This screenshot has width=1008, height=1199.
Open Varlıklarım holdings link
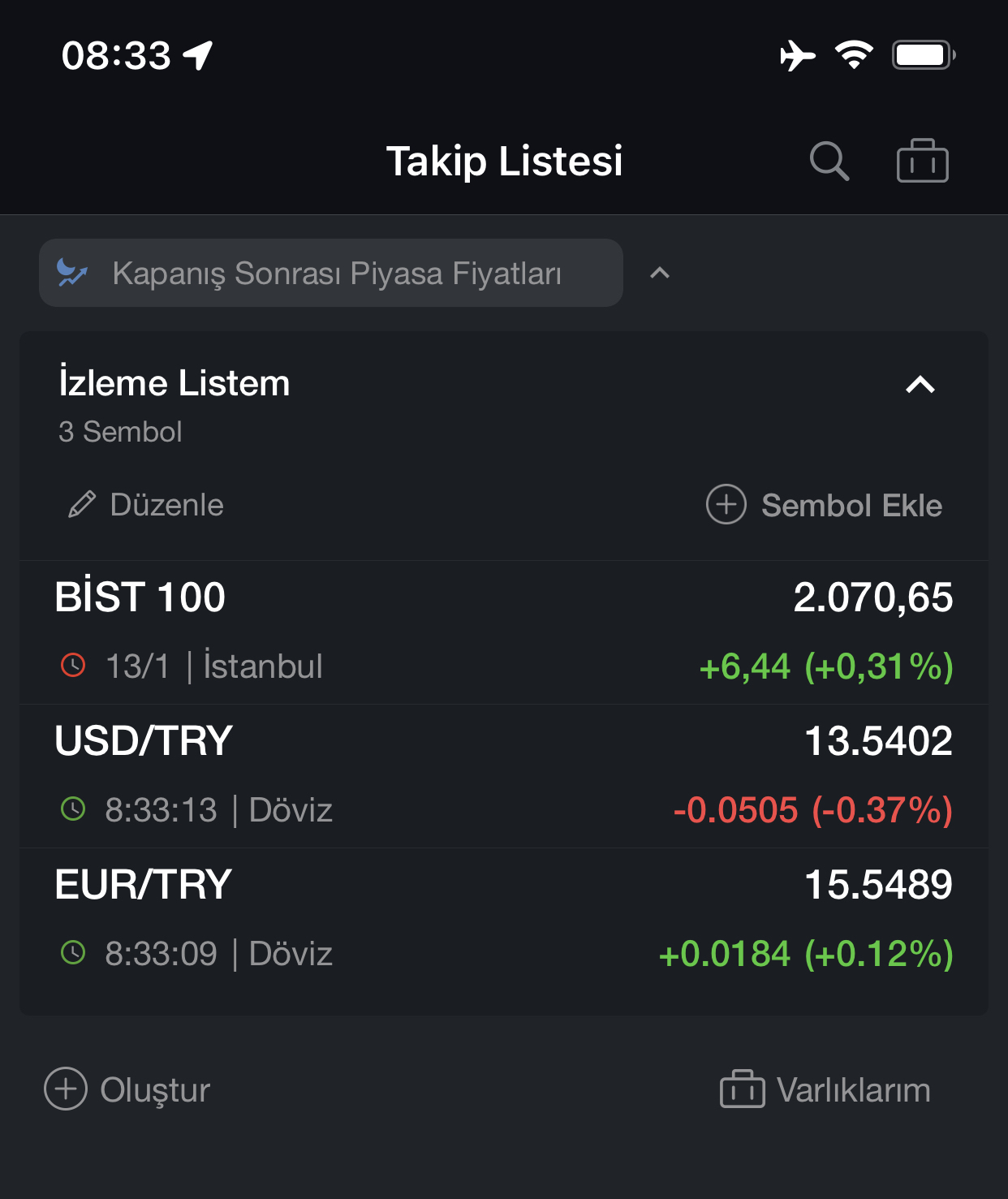[x=825, y=1089]
